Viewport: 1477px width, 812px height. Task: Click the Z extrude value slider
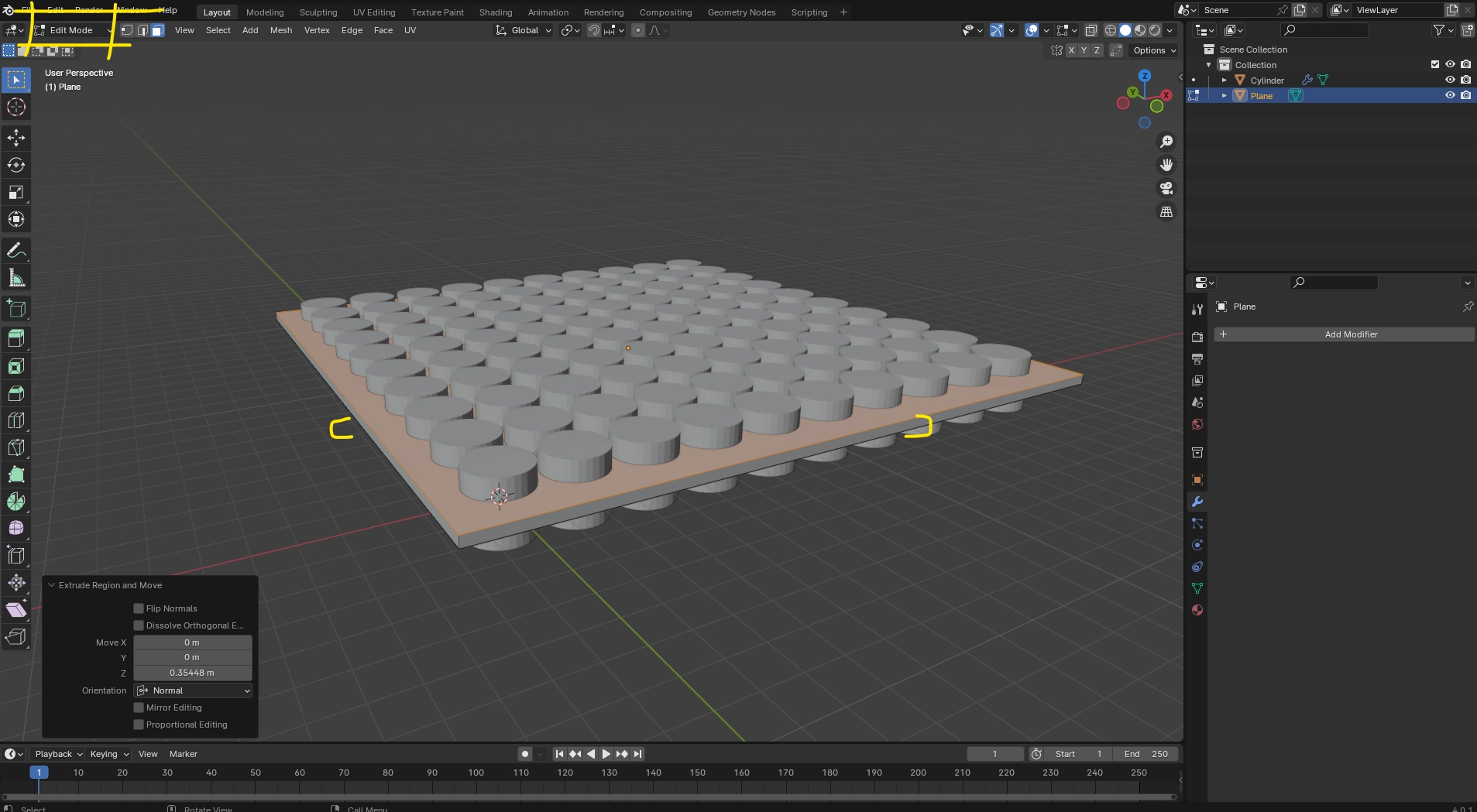(x=192, y=673)
